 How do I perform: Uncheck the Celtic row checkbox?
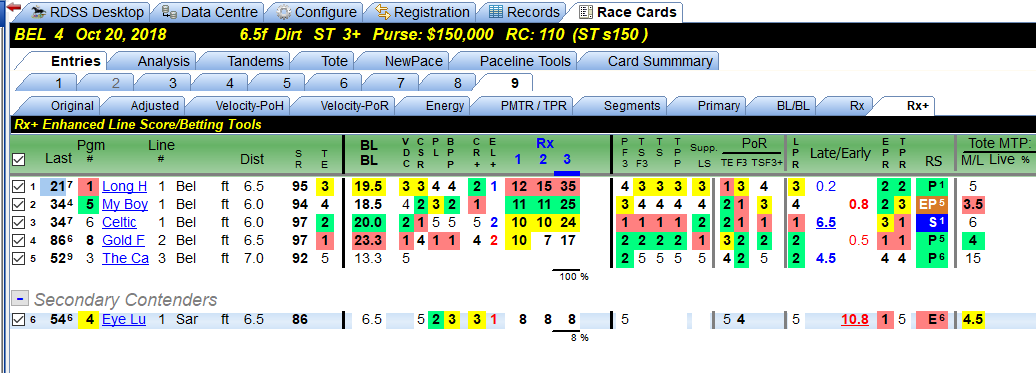(18, 222)
